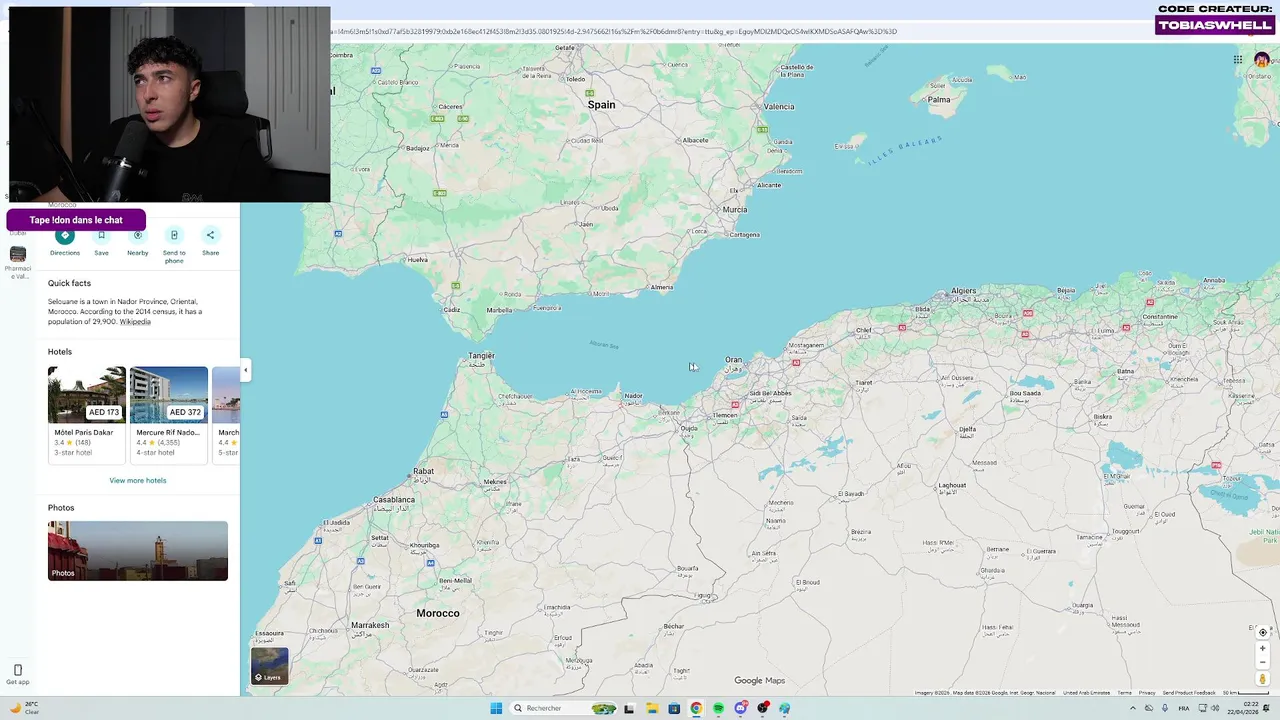Image resolution: width=1280 pixels, height=720 pixels.
Task: Click the weather widget showing 26°C
Action: point(26,708)
